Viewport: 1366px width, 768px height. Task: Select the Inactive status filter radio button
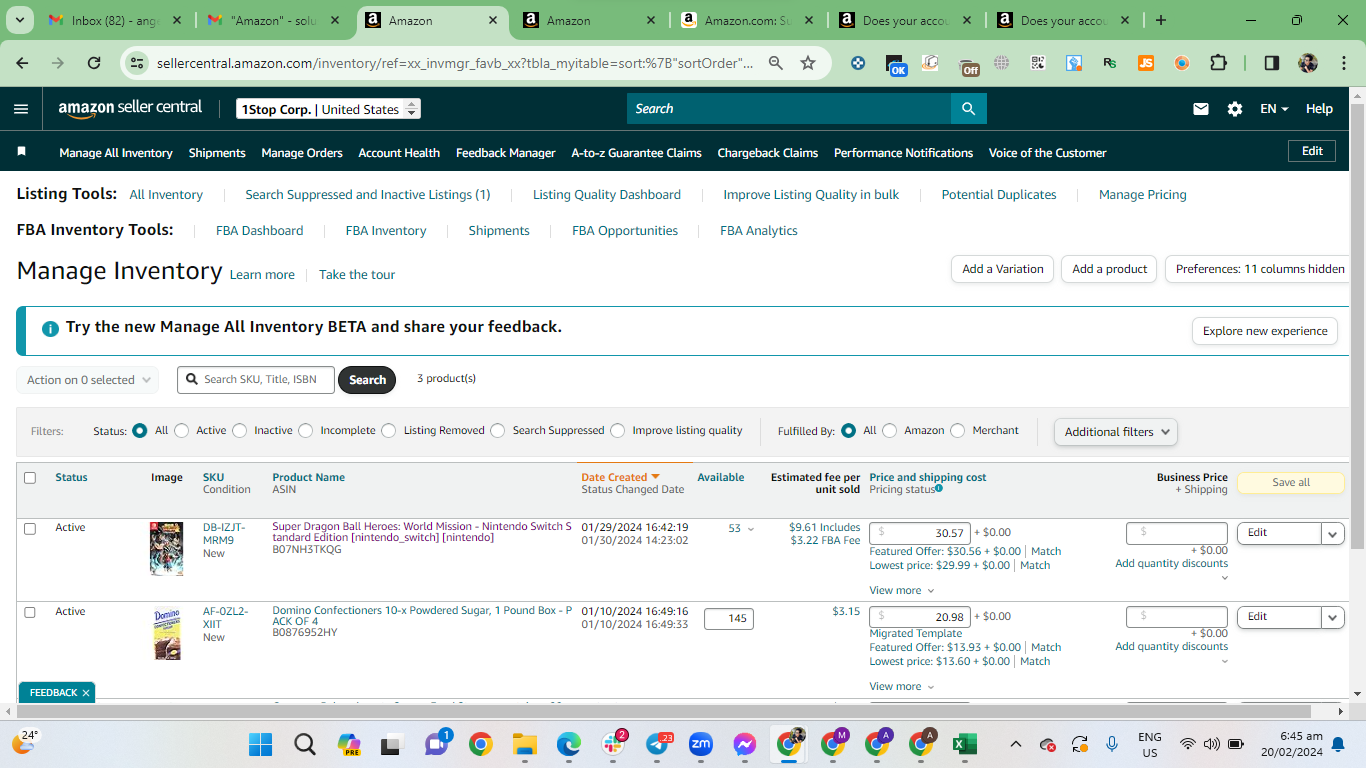point(239,431)
